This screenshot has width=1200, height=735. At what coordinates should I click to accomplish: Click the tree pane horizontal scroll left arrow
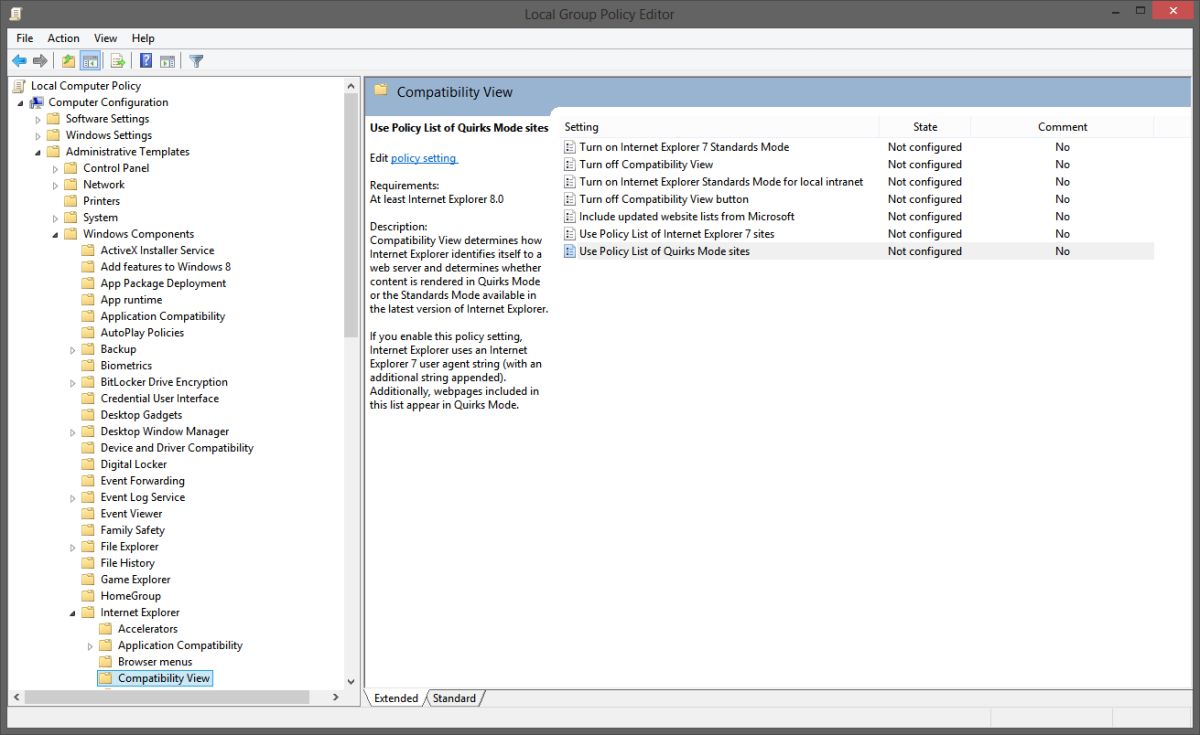pyautogui.click(x=16, y=696)
